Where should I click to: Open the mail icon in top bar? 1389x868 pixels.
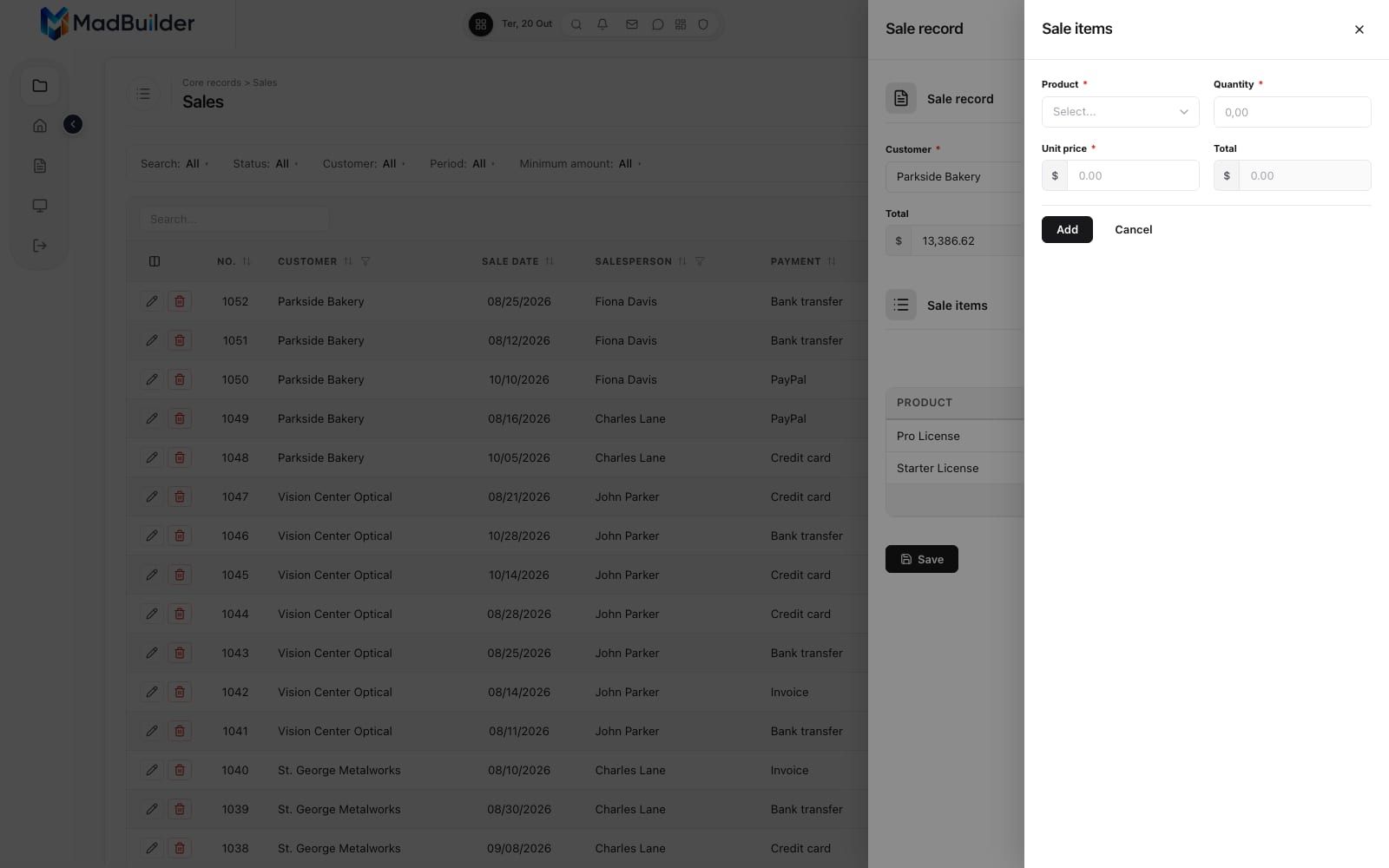pos(632,24)
